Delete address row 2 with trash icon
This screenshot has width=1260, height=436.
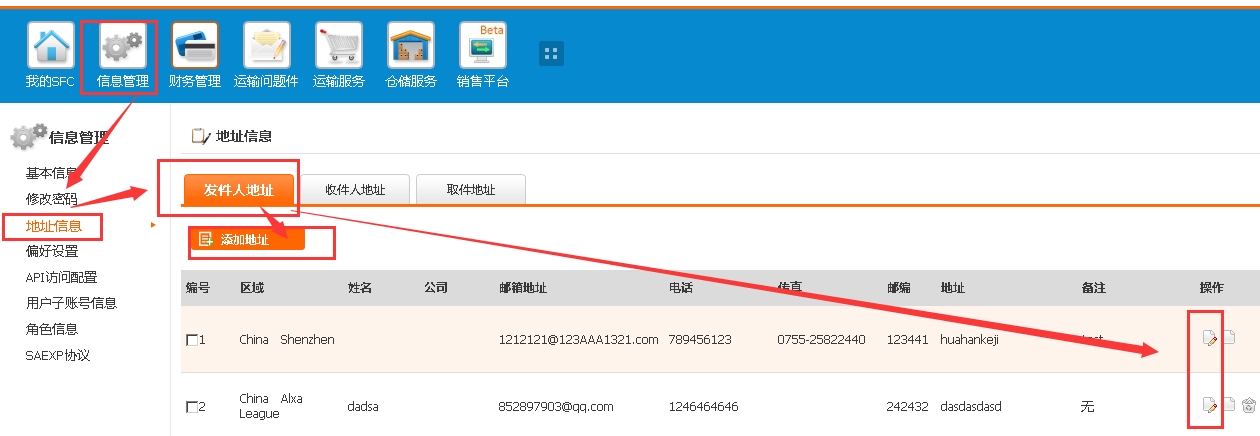(x=1248, y=405)
